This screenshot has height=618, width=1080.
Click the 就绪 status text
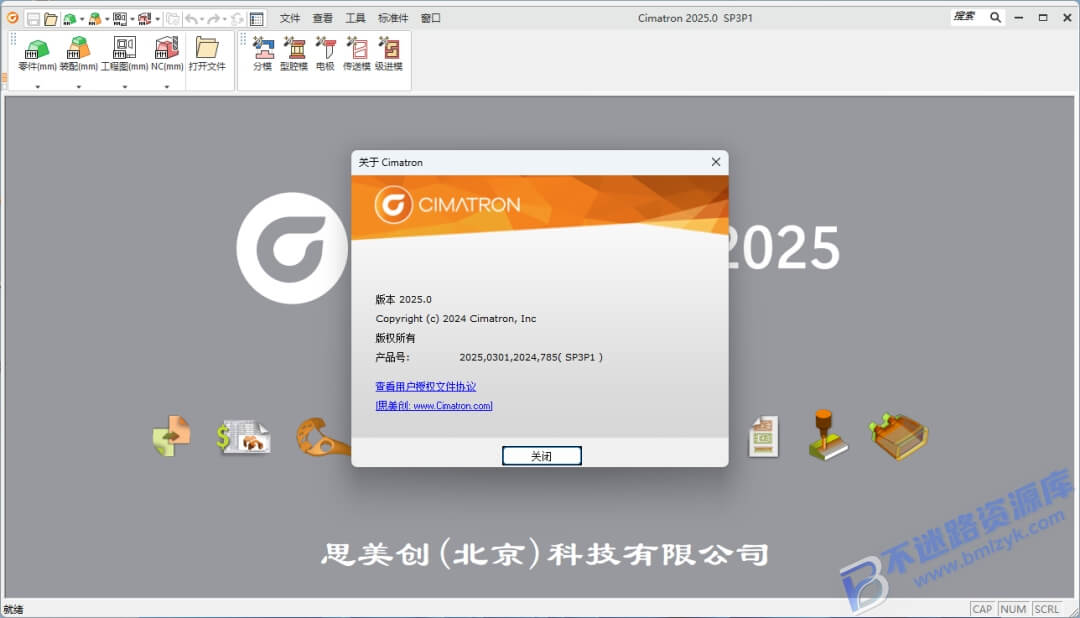[x=13, y=609]
